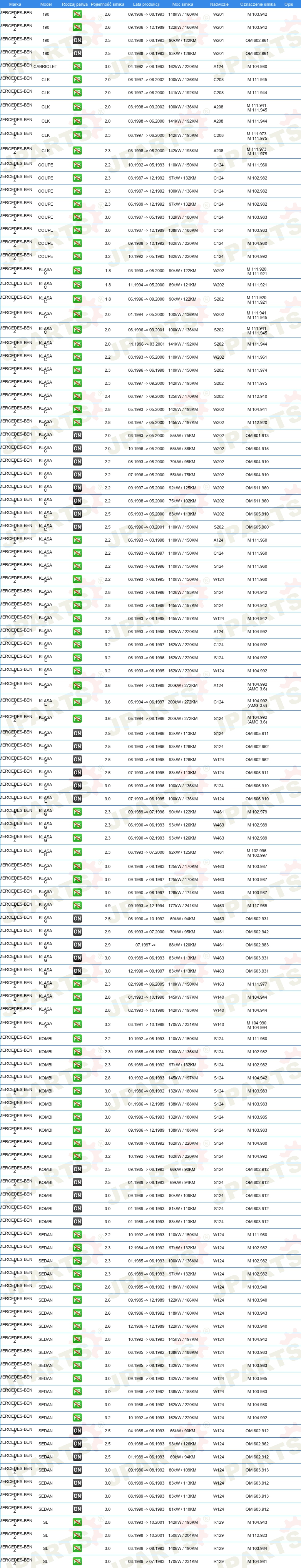Viewport: 301px width, 1568px height.
Task: Click the M 102.979 engine code cell
Action: click(x=257, y=812)
